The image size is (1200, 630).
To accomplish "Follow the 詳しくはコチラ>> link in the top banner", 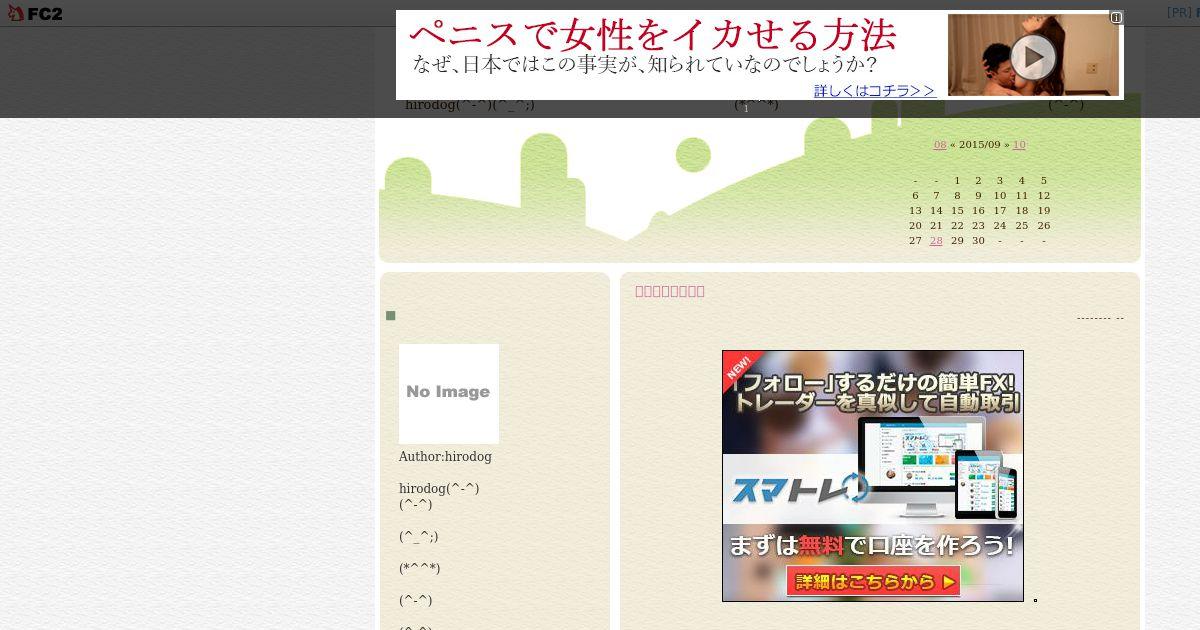I will pos(874,90).
